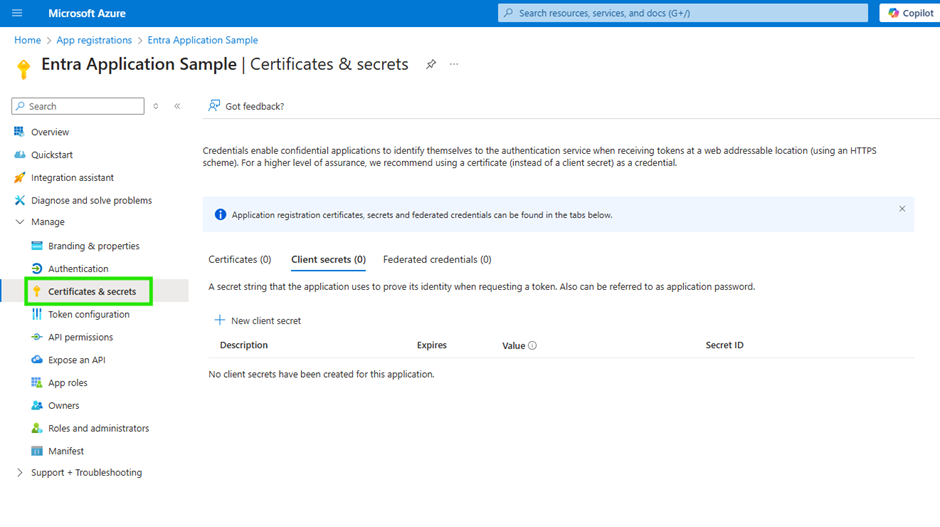Screen dimensions: 940x527
Task: Select Certificates & secrets in sidebar
Action: click(92, 291)
